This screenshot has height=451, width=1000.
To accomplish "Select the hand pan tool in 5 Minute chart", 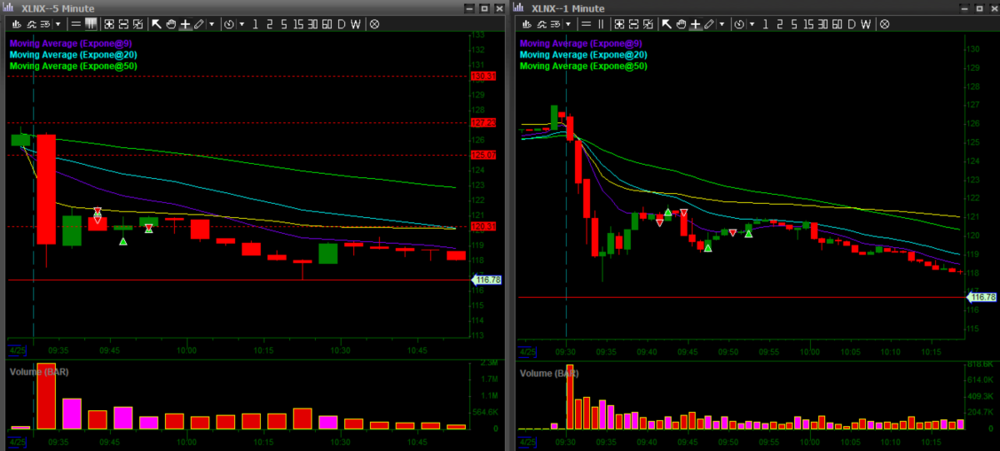I will click(x=170, y=23).
